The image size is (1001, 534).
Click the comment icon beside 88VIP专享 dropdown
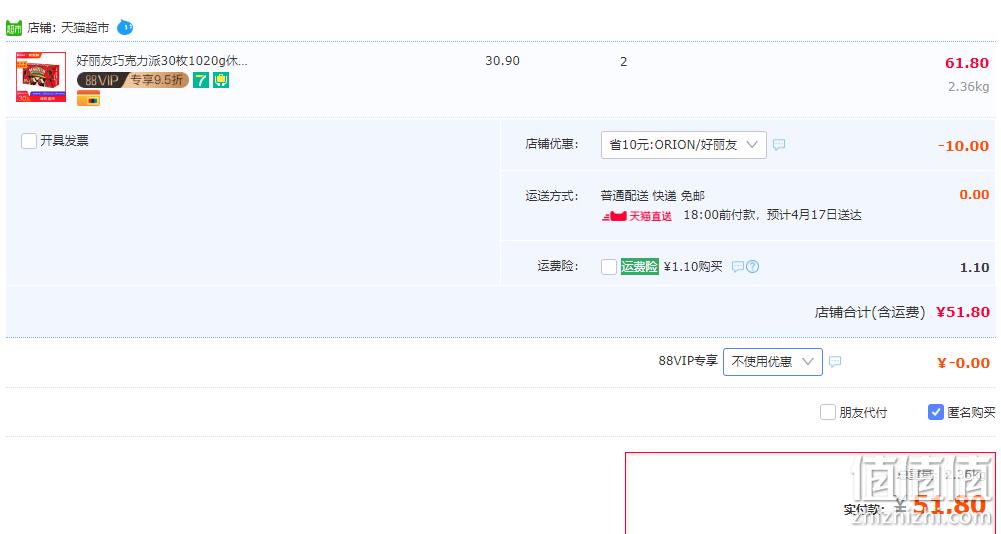(x=835, y=362)
